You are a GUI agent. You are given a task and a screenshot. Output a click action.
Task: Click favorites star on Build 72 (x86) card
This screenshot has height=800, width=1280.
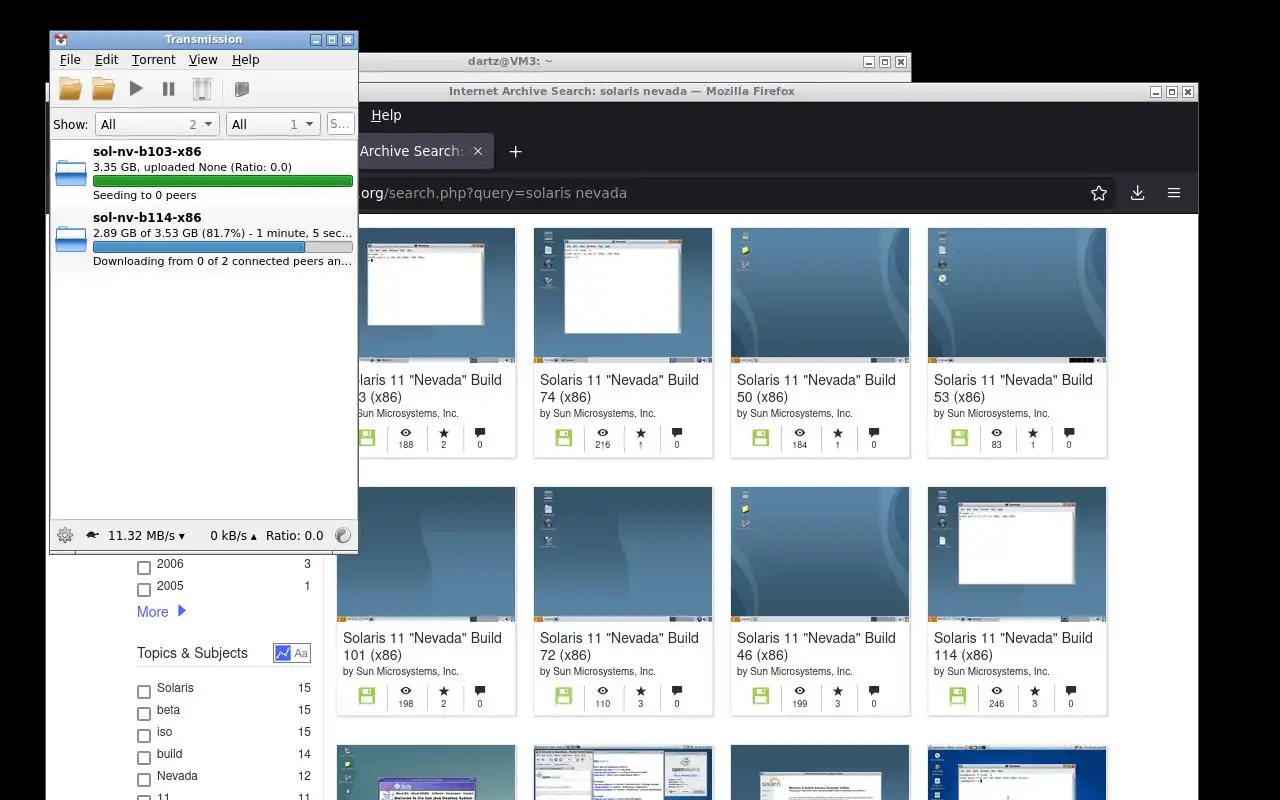click(641, 691)
